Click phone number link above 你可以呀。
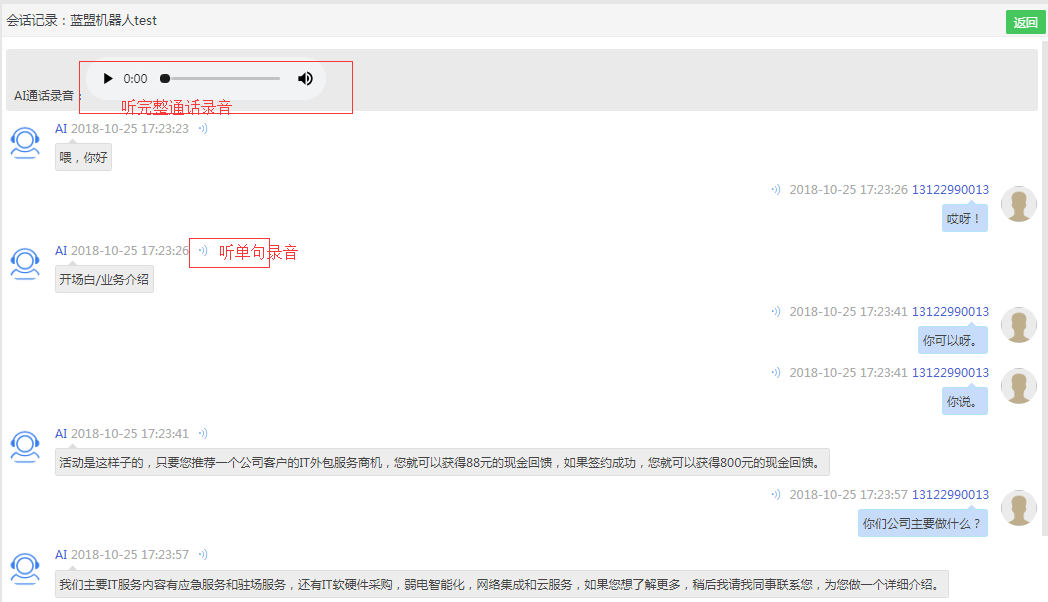This screenshot has width=1048, height=602. click(950, 312)
